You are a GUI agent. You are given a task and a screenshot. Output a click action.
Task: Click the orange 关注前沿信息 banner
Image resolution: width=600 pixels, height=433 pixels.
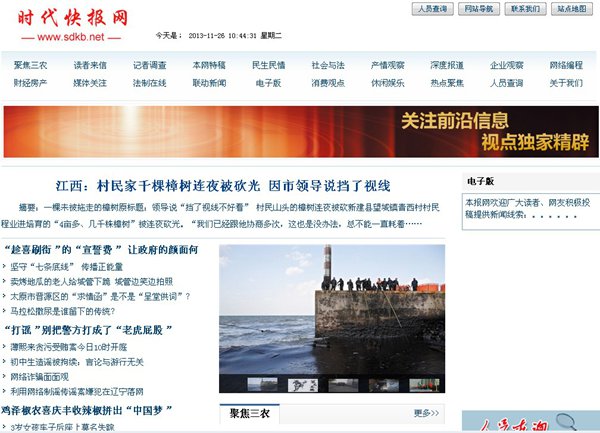301,132
